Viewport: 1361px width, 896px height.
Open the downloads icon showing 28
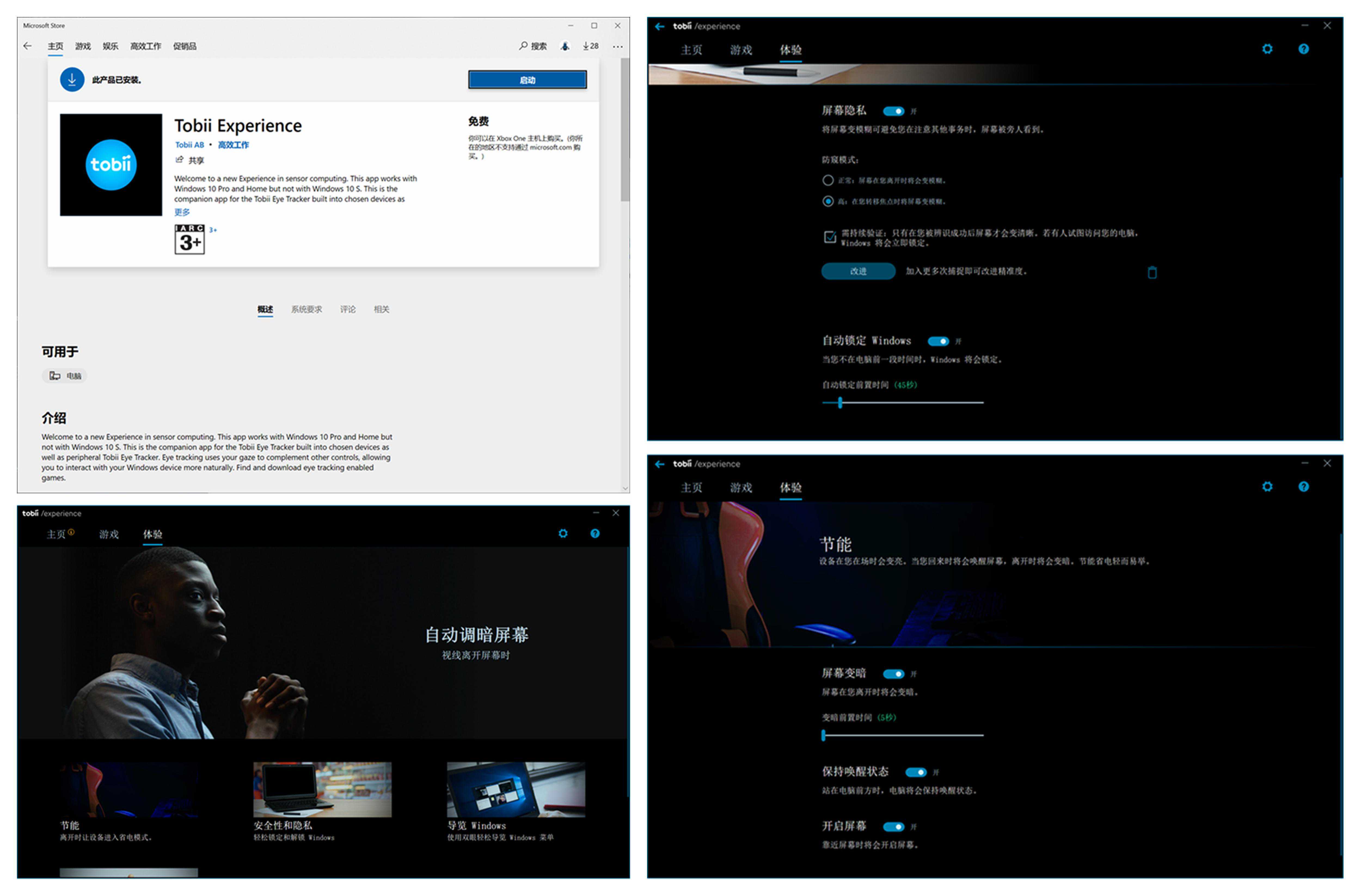pyautogui.click(x=591, y=46)
